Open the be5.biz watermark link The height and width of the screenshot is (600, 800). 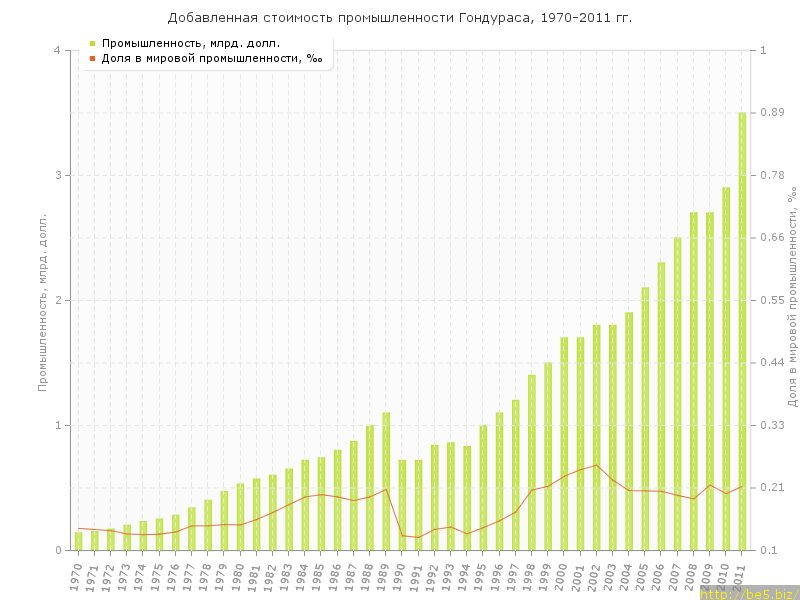pos(748,593)
